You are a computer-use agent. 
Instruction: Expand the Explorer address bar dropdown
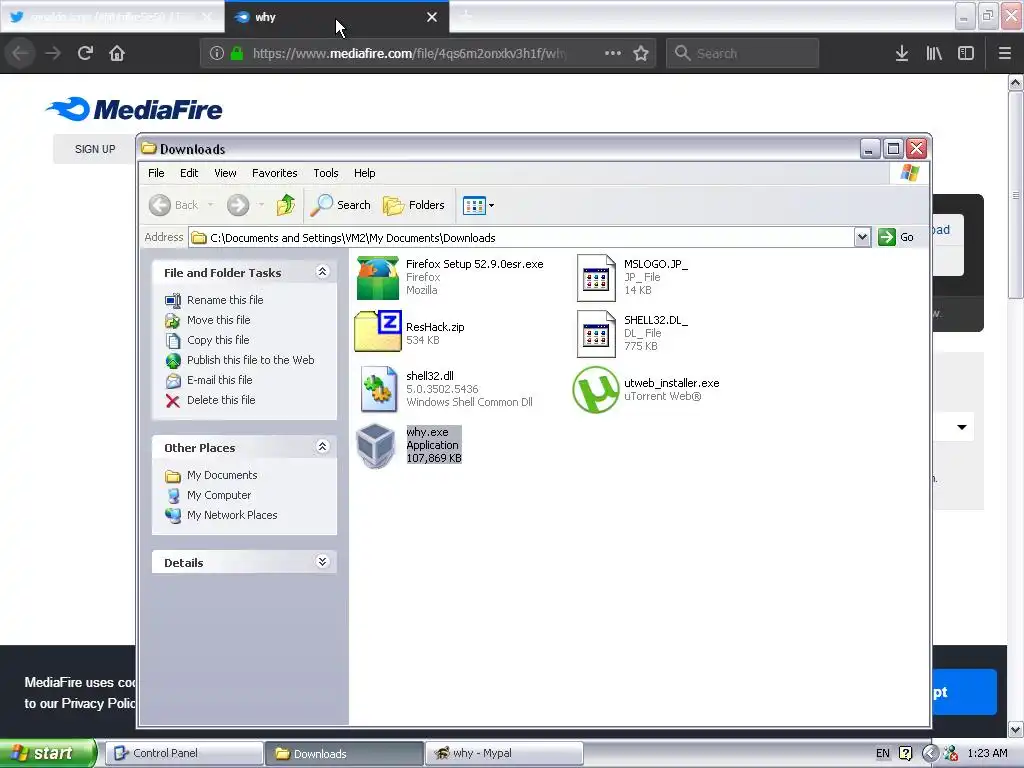862,237
